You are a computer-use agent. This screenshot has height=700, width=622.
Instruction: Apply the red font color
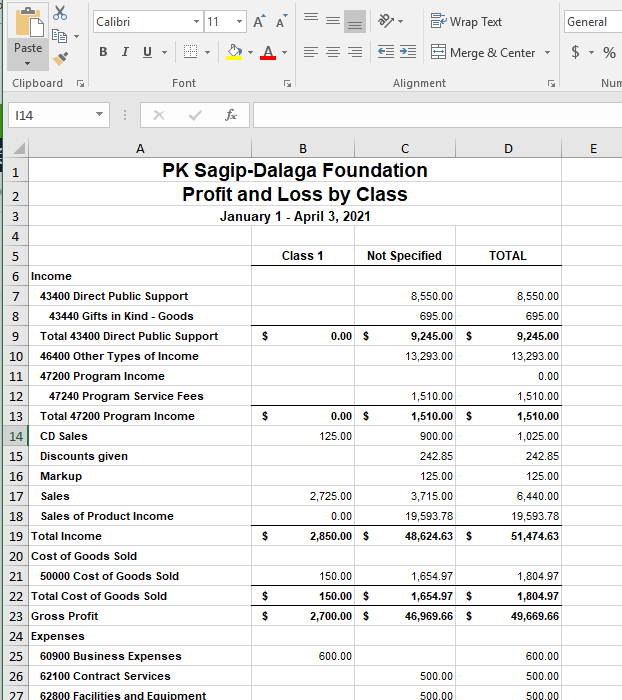(x=268, y=53)
